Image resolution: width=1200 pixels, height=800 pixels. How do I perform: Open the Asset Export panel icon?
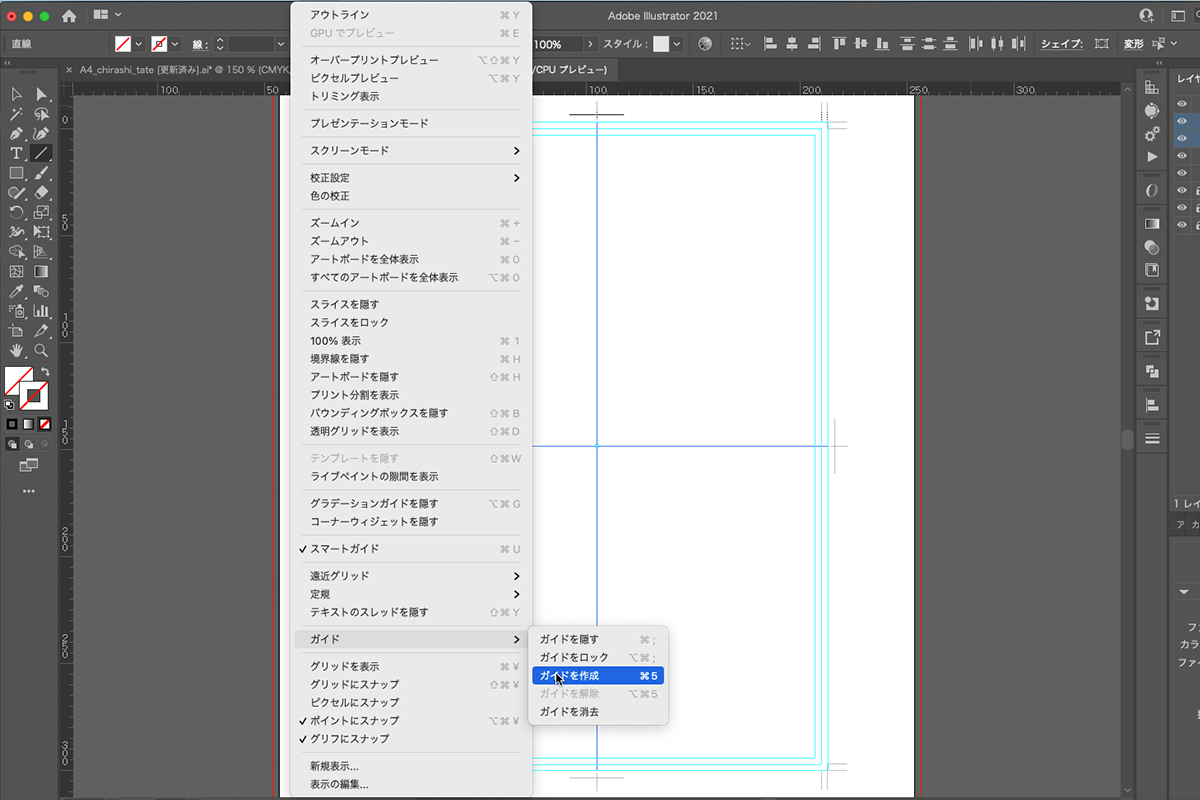coord(1152,337)
